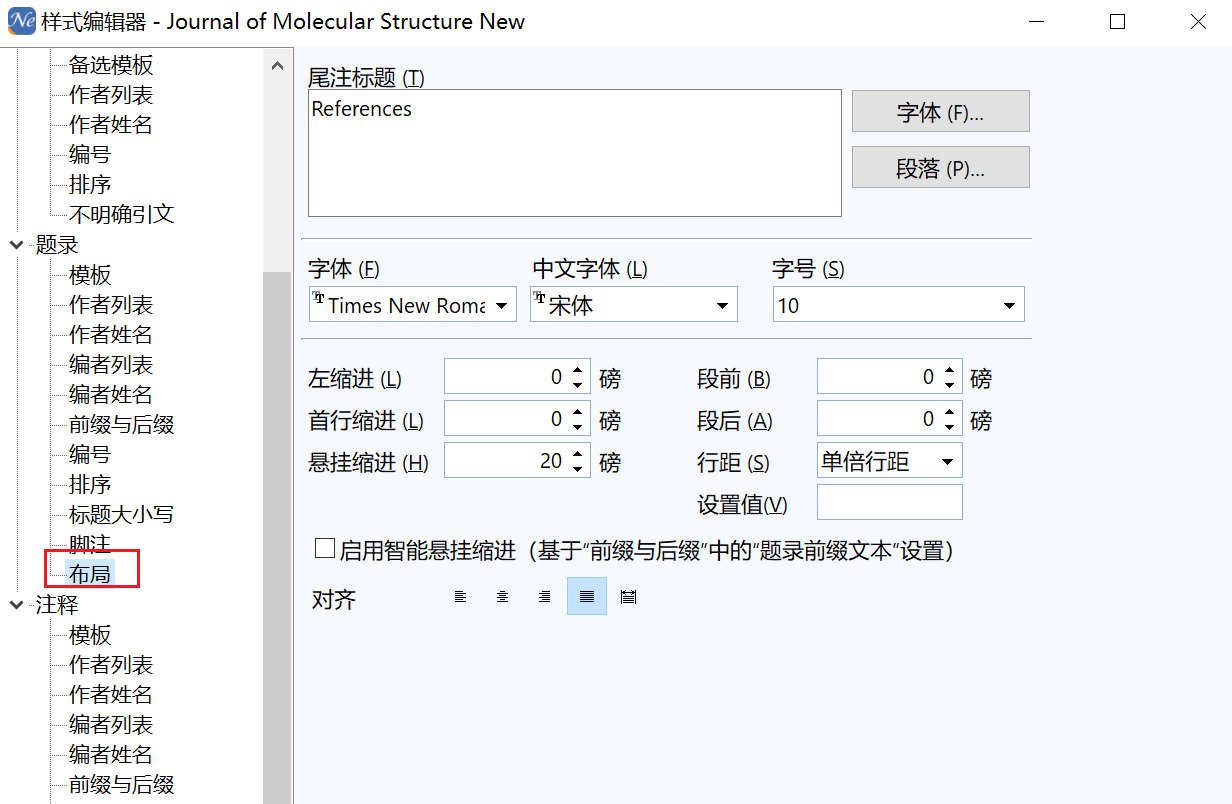Collapse the 题录 tree node
Screen dimensions: 1232x804
click(17, 244)
